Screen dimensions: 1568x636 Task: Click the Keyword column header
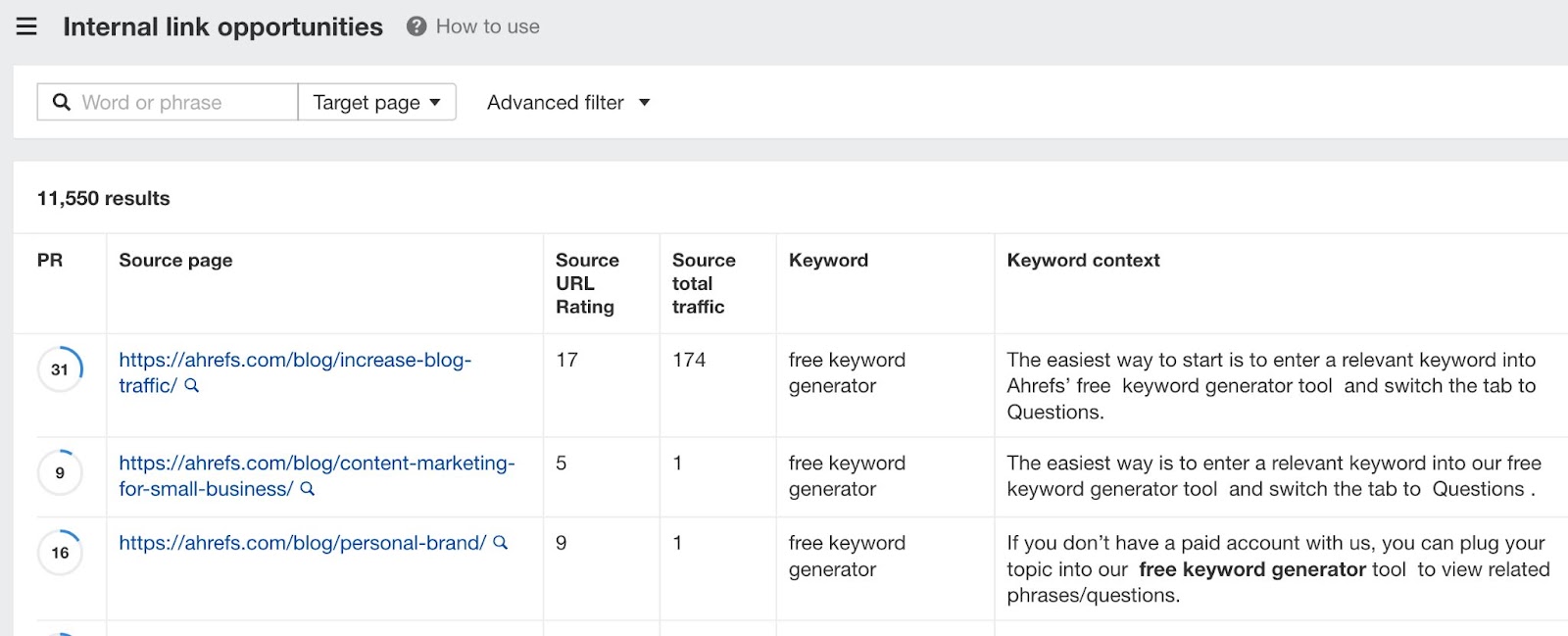(x=828, y=260)
